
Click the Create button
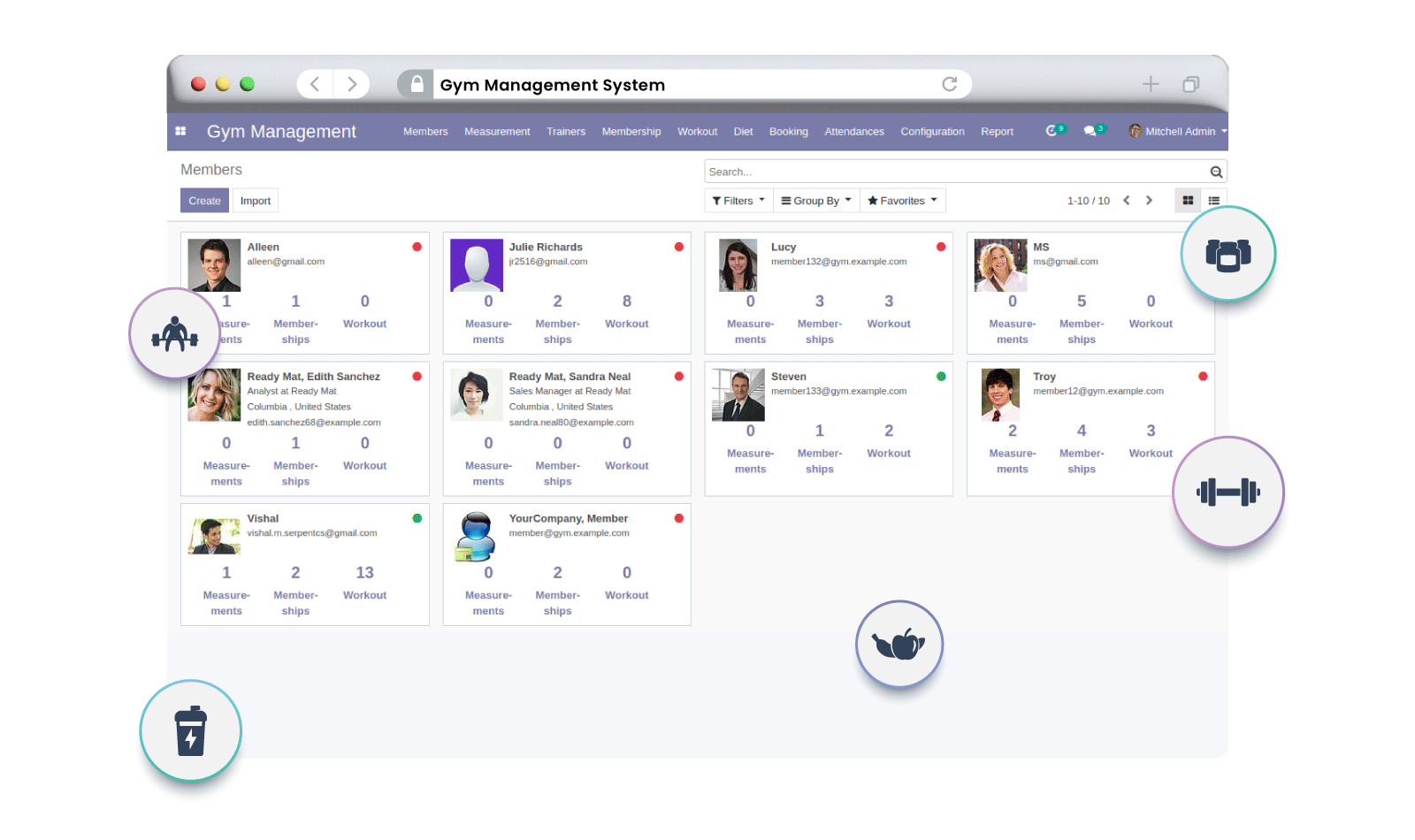(204, 200)
